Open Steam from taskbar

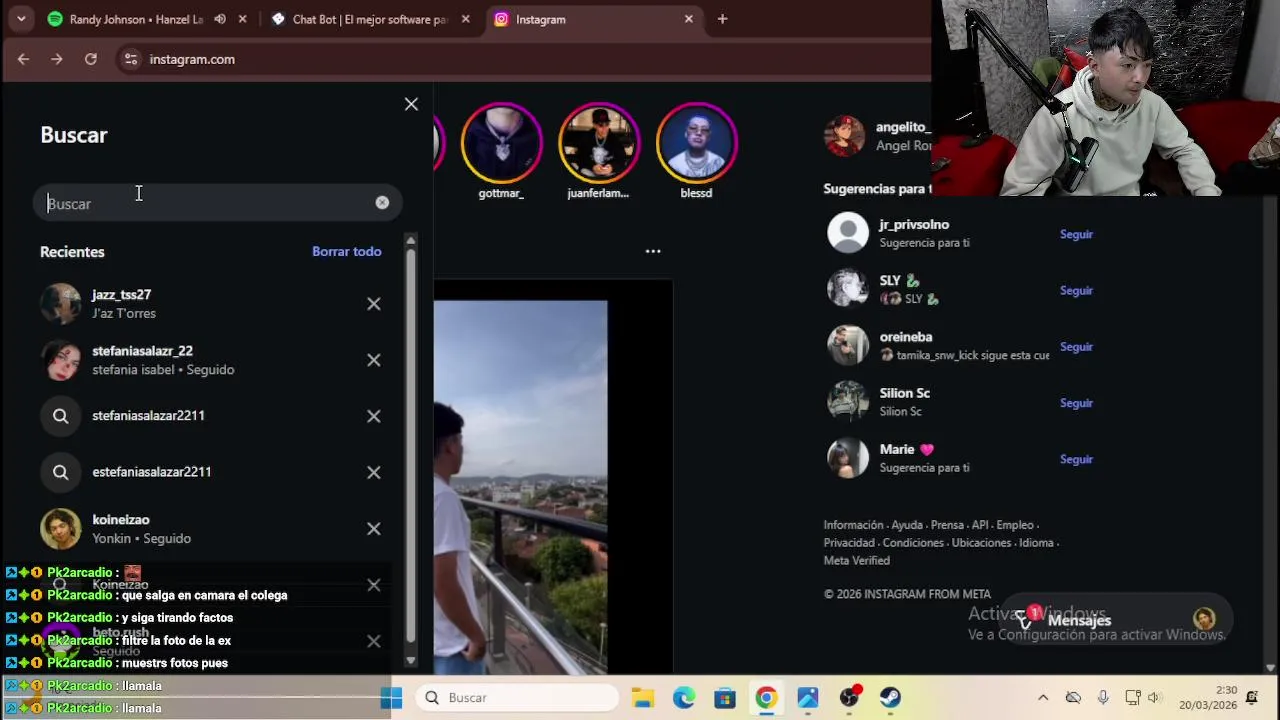[890, 698]
